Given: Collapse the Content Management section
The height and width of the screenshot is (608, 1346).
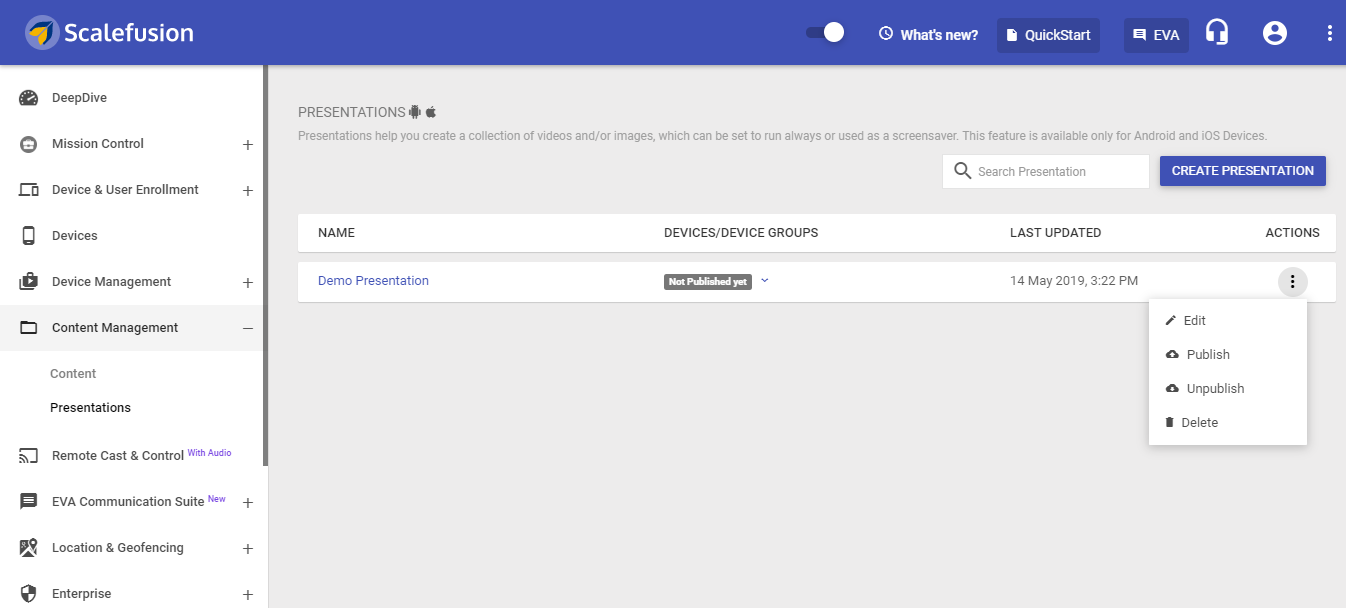Looking at the screenshot, I should coord(248,328).
